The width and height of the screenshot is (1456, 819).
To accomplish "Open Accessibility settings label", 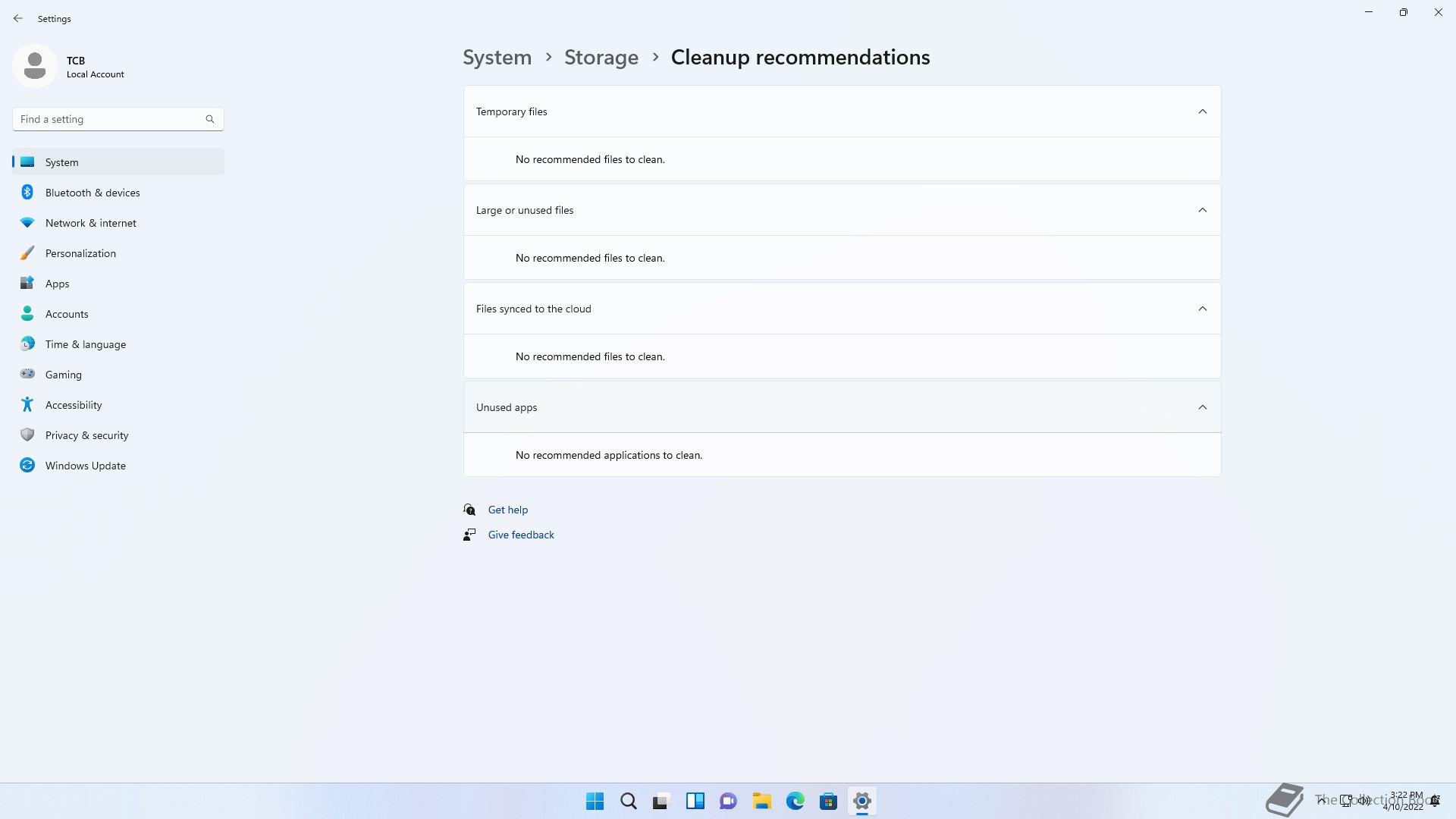I will [x=74, y=405].
